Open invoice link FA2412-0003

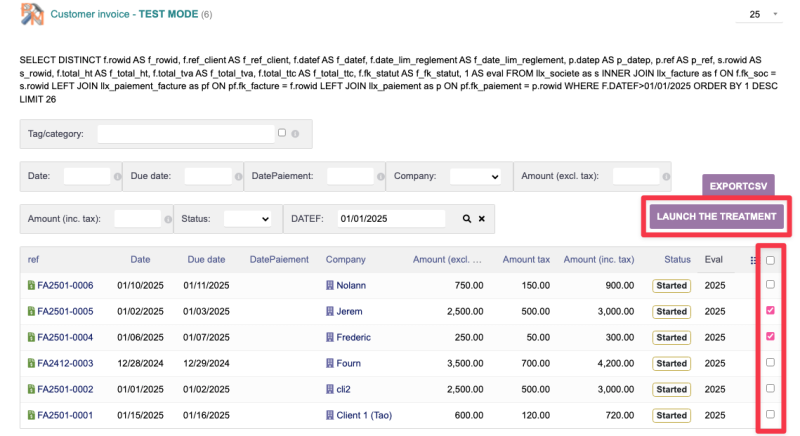[x=65, y=363]
